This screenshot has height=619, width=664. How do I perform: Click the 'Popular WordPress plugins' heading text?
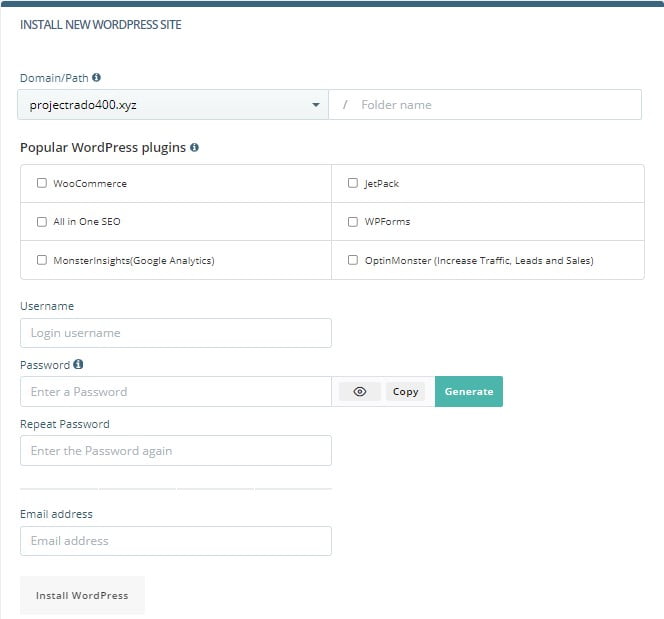click(103, 148)
